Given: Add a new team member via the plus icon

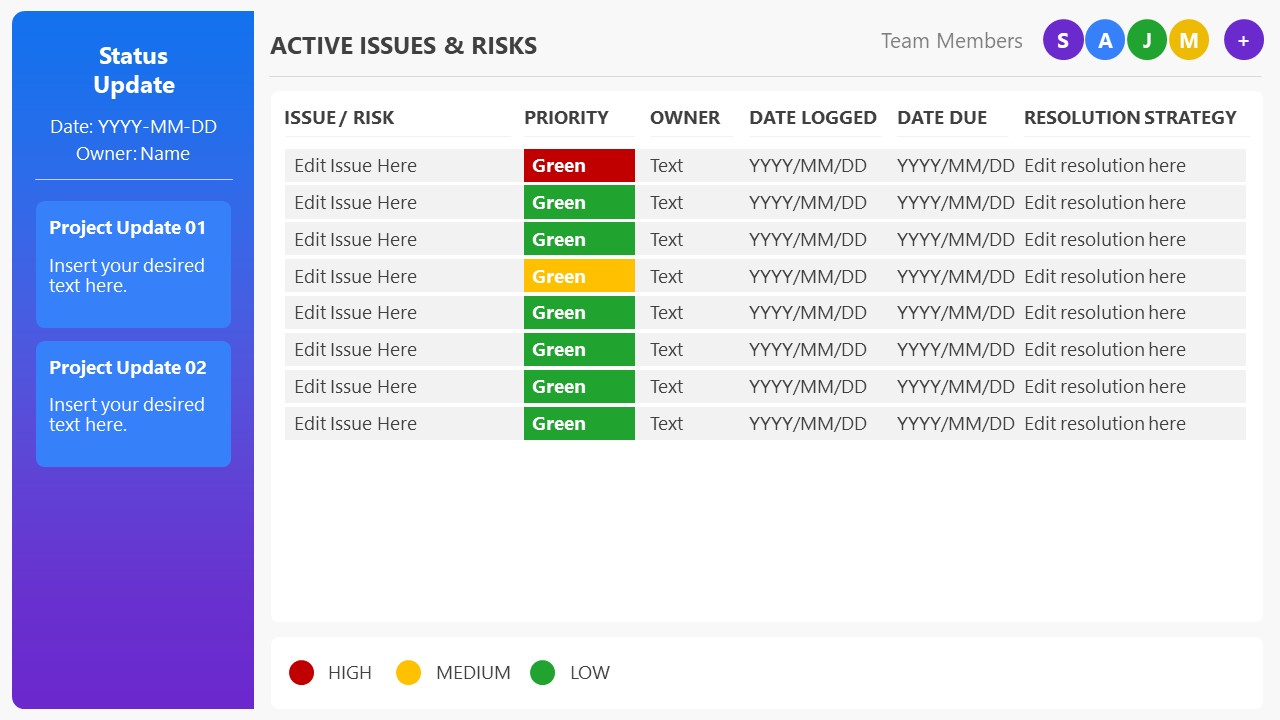Looking at the screenshot, I should (1243, 40).
